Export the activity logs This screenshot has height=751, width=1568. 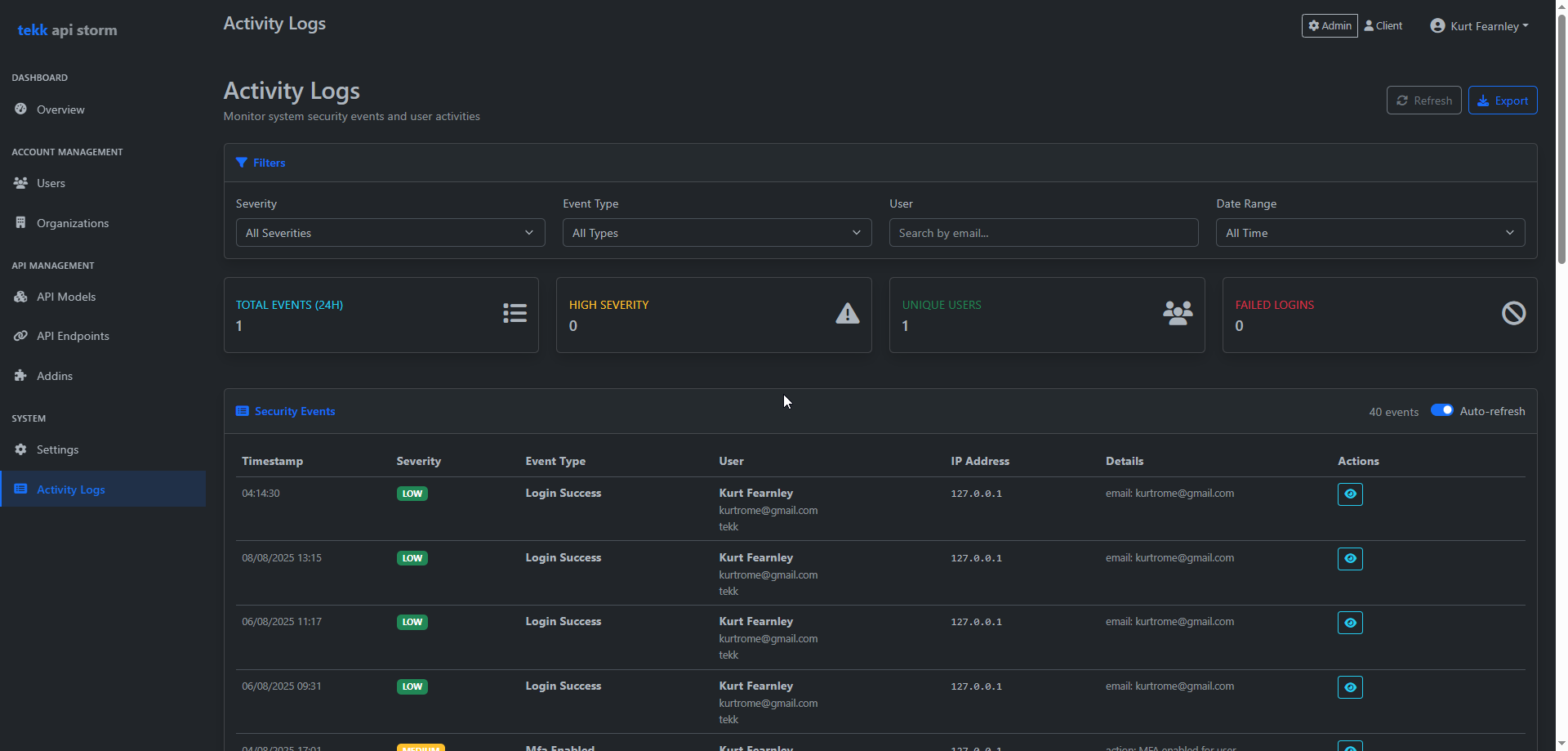click(x=1503, y=100)
